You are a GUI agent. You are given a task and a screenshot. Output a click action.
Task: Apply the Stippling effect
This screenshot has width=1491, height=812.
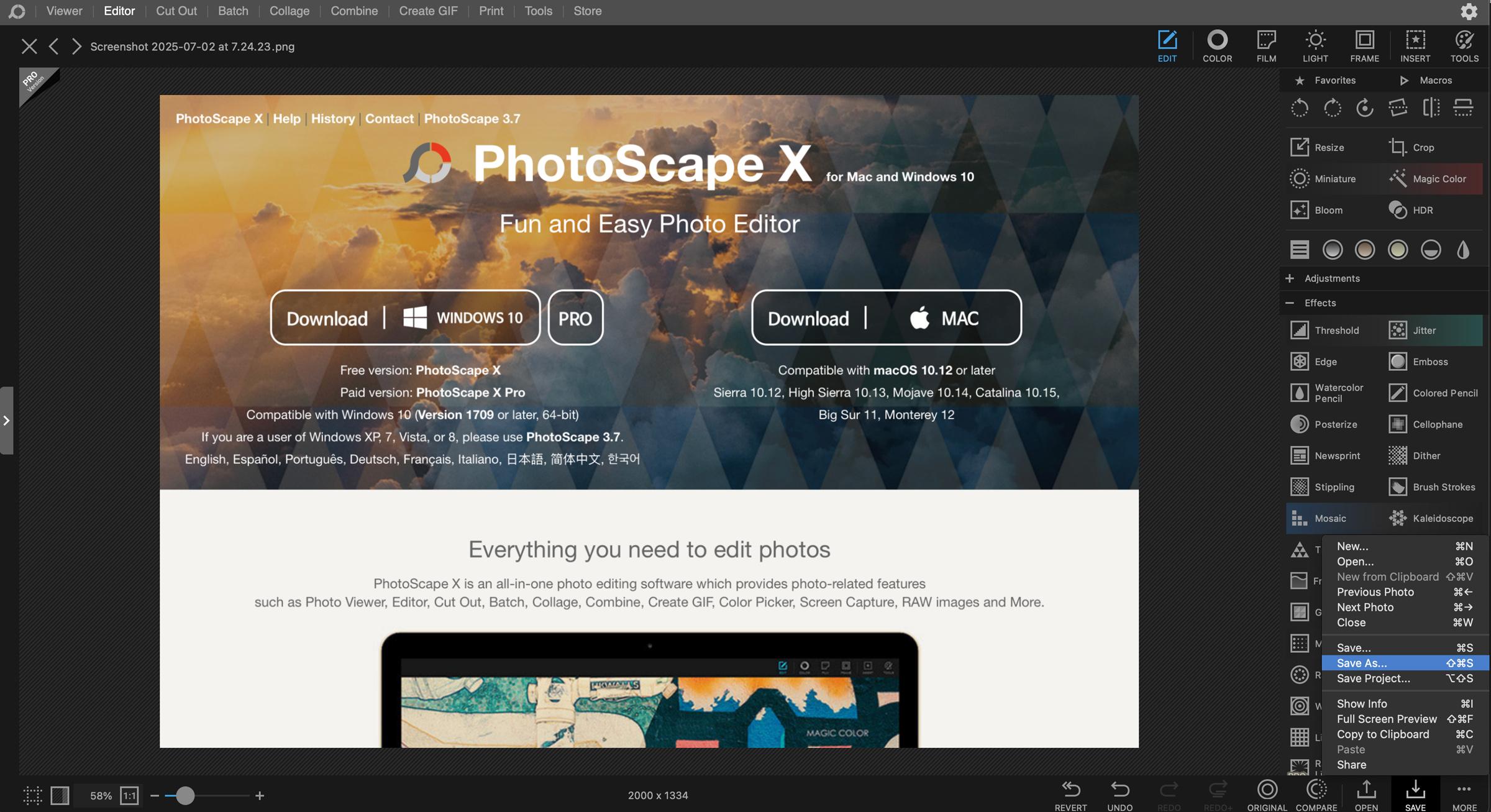(1322, 486)
